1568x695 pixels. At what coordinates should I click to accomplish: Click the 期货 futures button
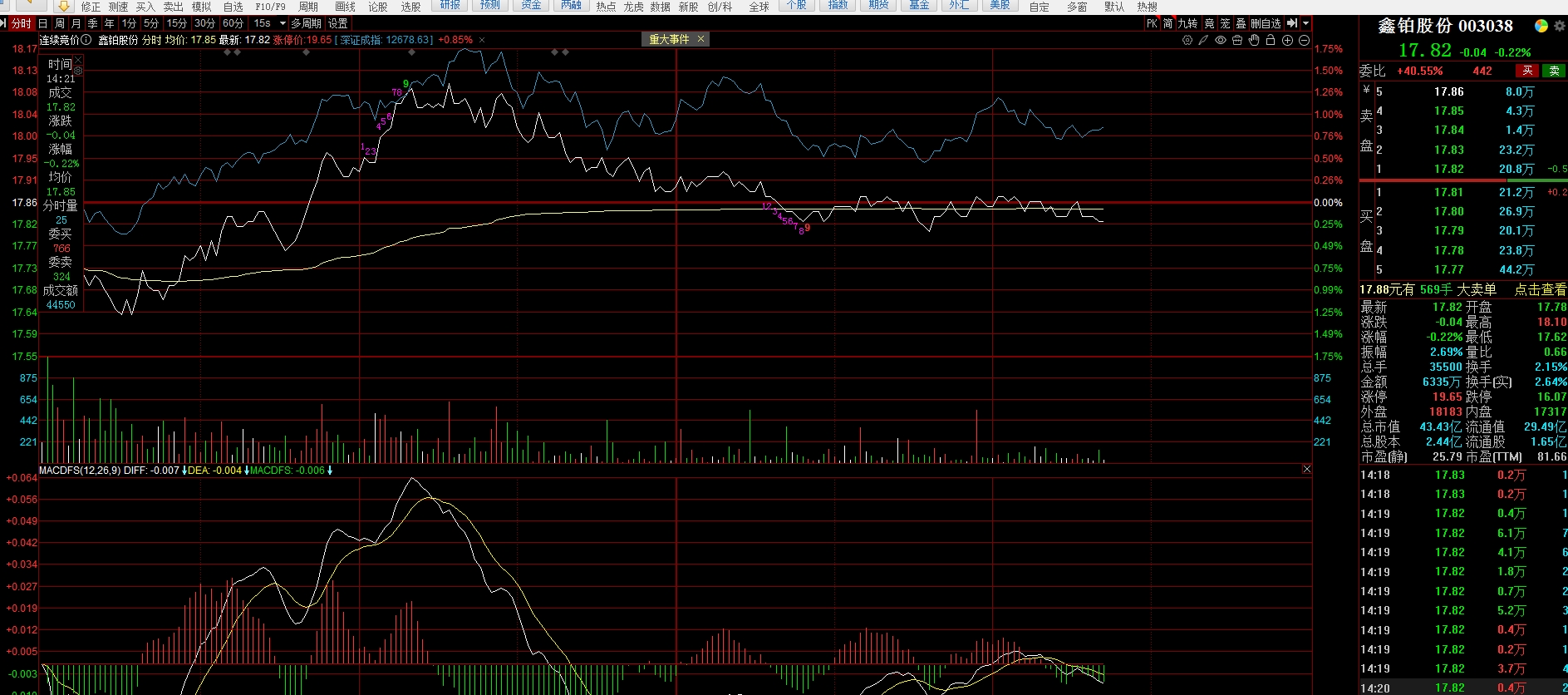coord(878,5)
